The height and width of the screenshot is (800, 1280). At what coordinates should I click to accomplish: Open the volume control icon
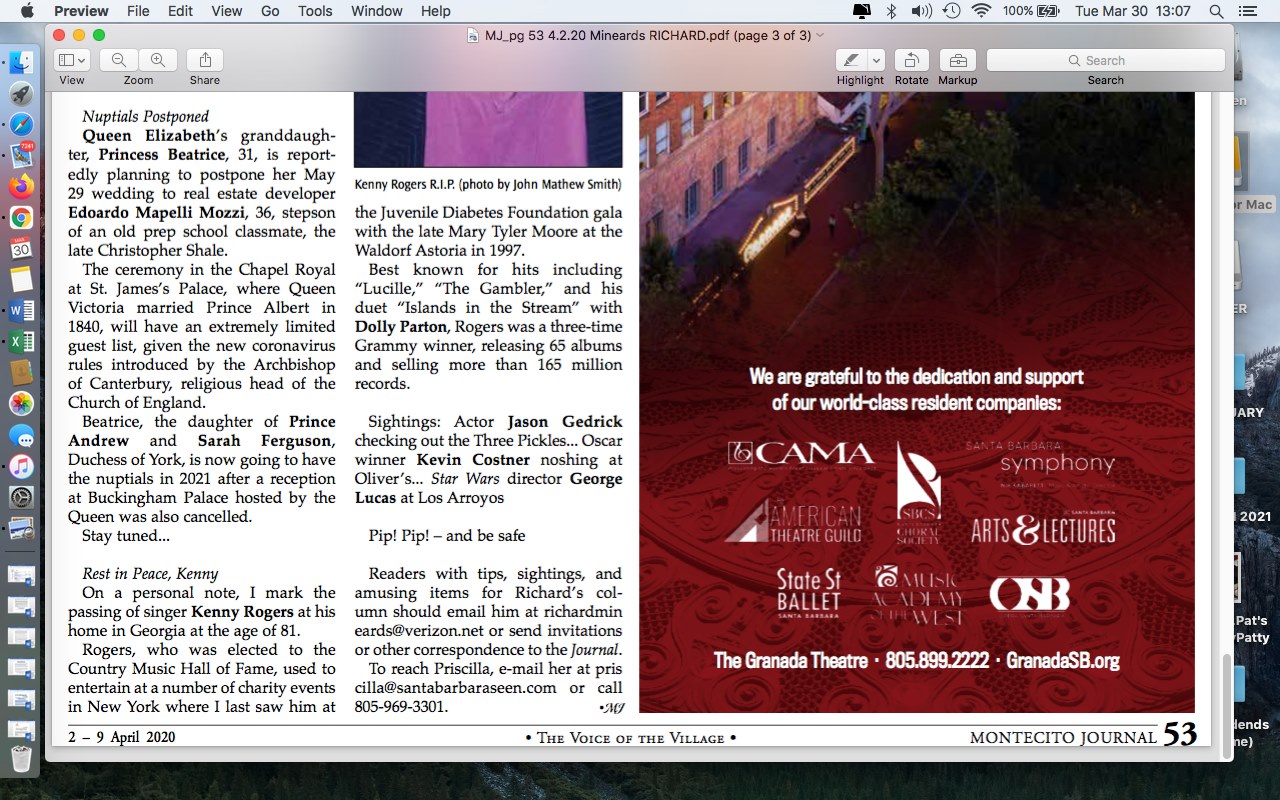click(x=921, y=11)
